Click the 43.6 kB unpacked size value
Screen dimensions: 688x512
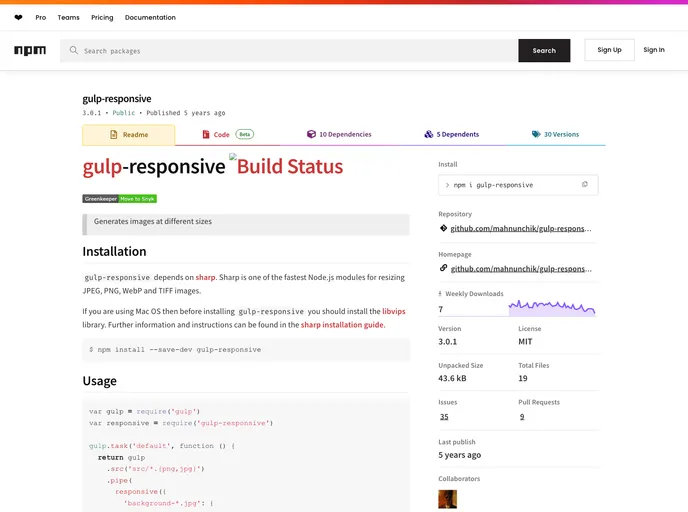452,378
